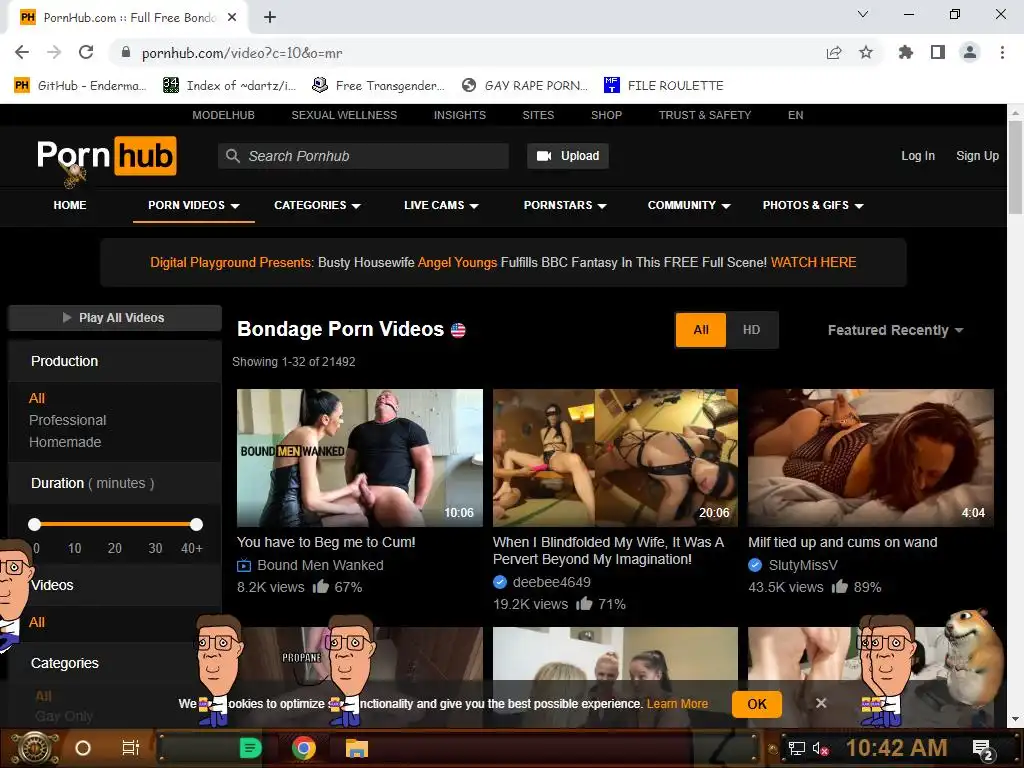View site info via the padlock icon

(126, 52)
